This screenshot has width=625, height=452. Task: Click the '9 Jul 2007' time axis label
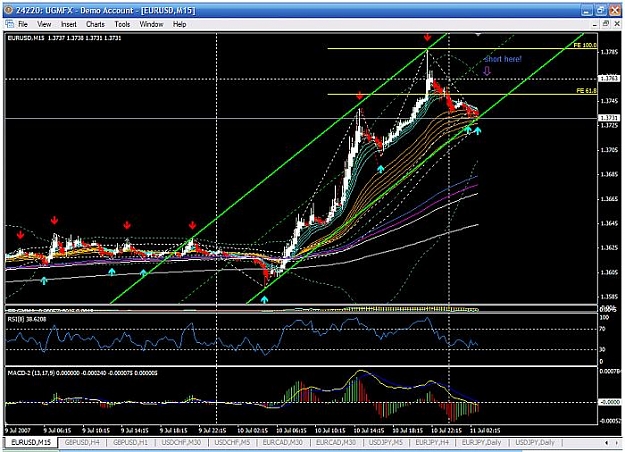tap(18, 430)
